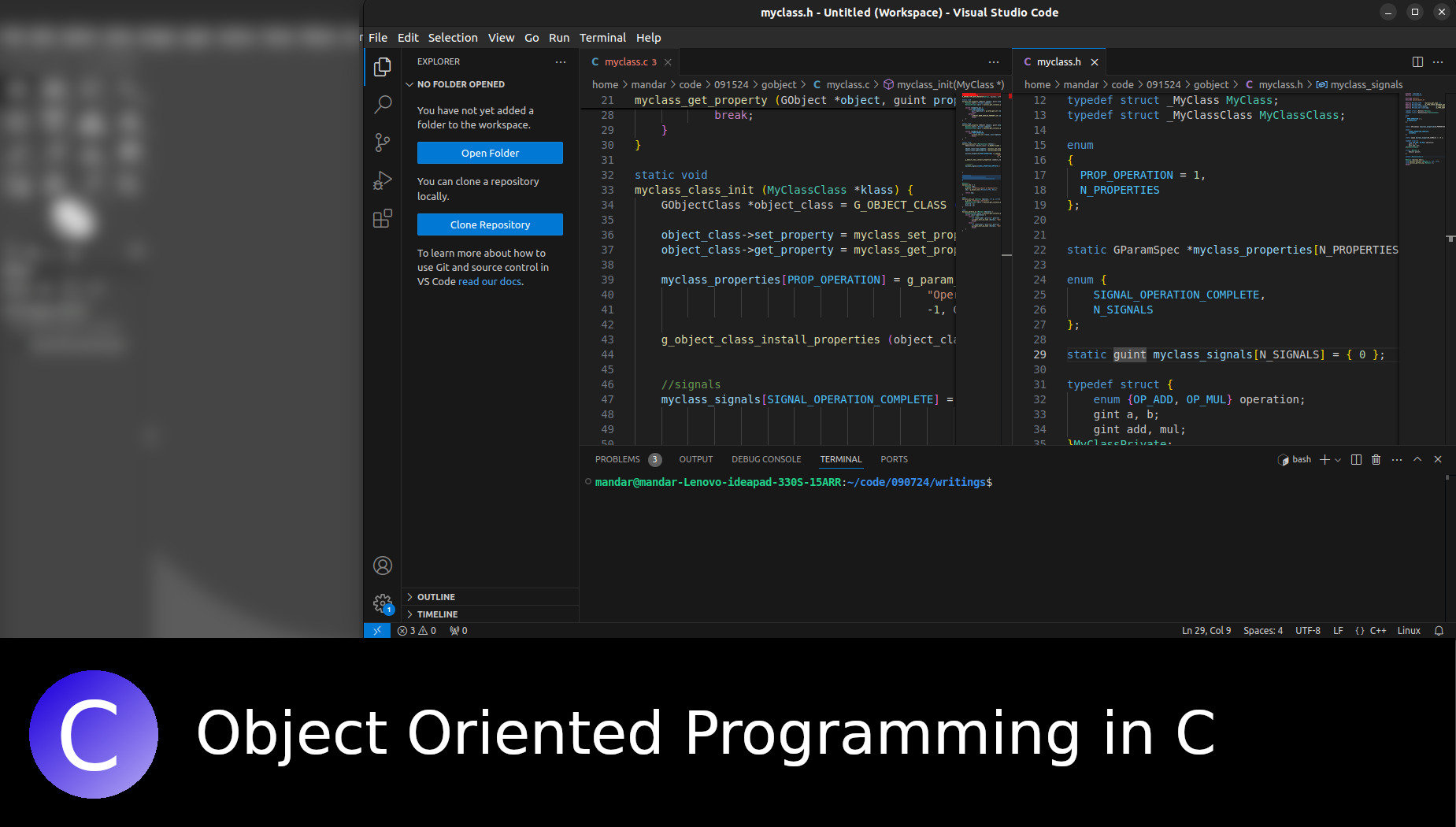
Task: Open the Selection menu
Action: pyautogui.click(x=453, y=38)
